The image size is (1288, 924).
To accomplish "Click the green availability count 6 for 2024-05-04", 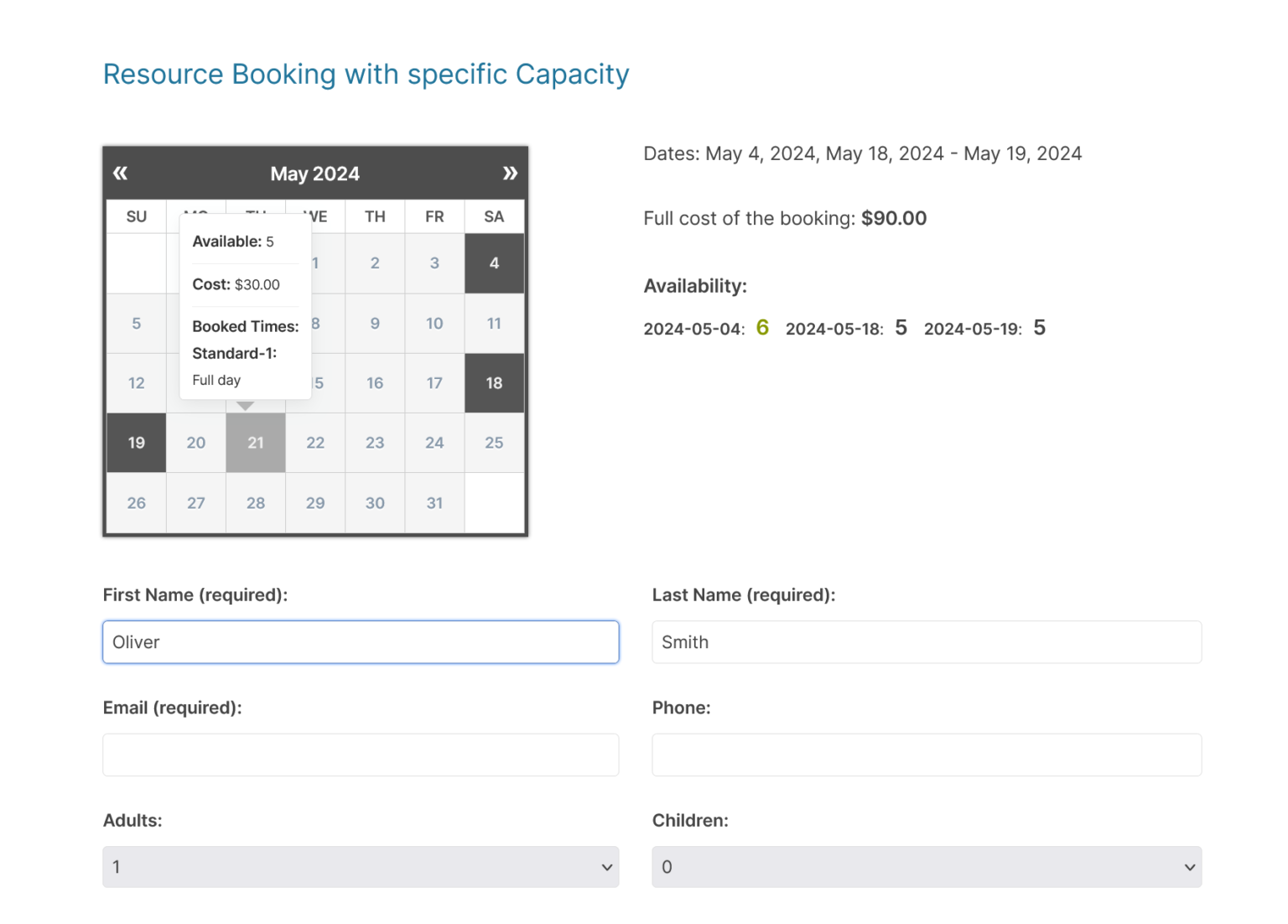I will point(762,328).
